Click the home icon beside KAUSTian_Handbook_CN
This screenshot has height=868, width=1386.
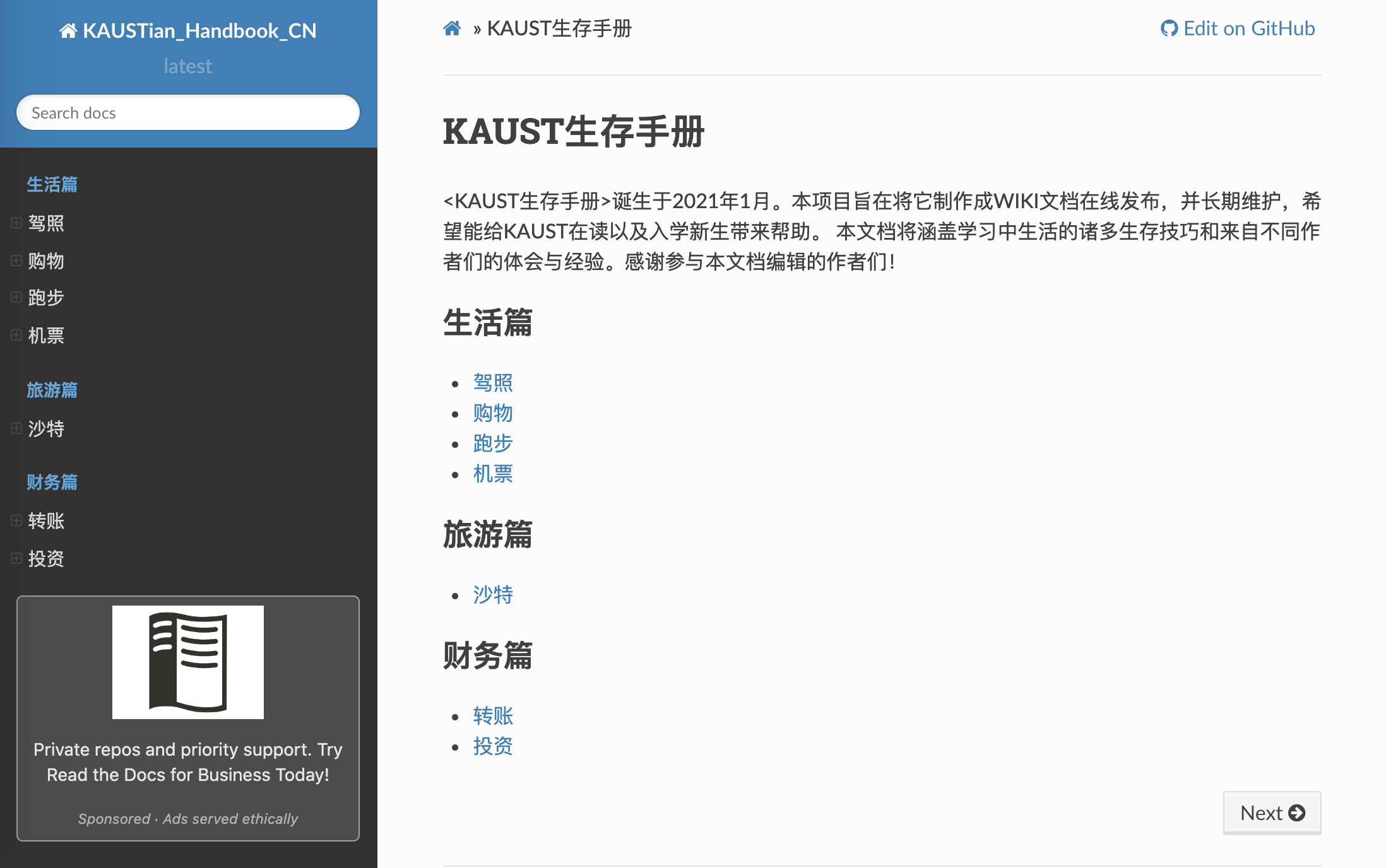68,30
